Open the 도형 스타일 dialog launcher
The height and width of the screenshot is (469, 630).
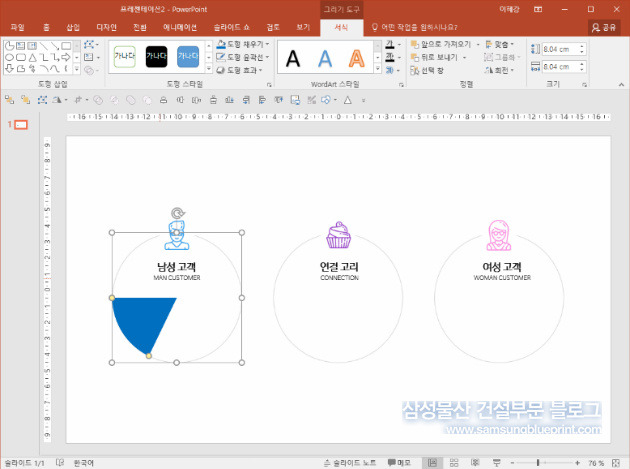(x=269, y=84)
